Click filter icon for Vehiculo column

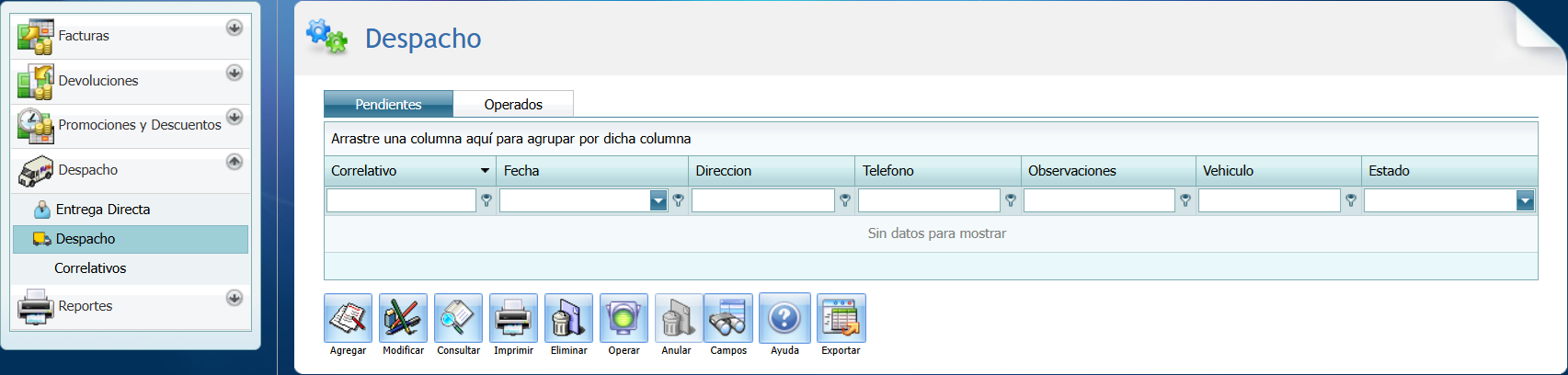coord(1351,200)
